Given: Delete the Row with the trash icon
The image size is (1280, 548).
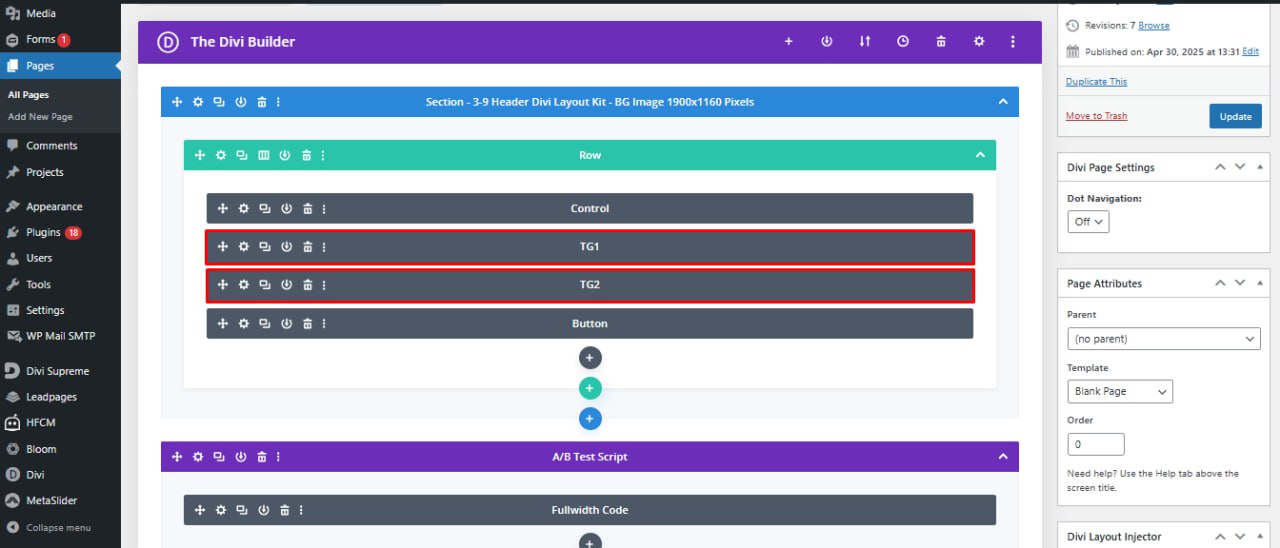Looking at the screenshot, I should 307,155.
